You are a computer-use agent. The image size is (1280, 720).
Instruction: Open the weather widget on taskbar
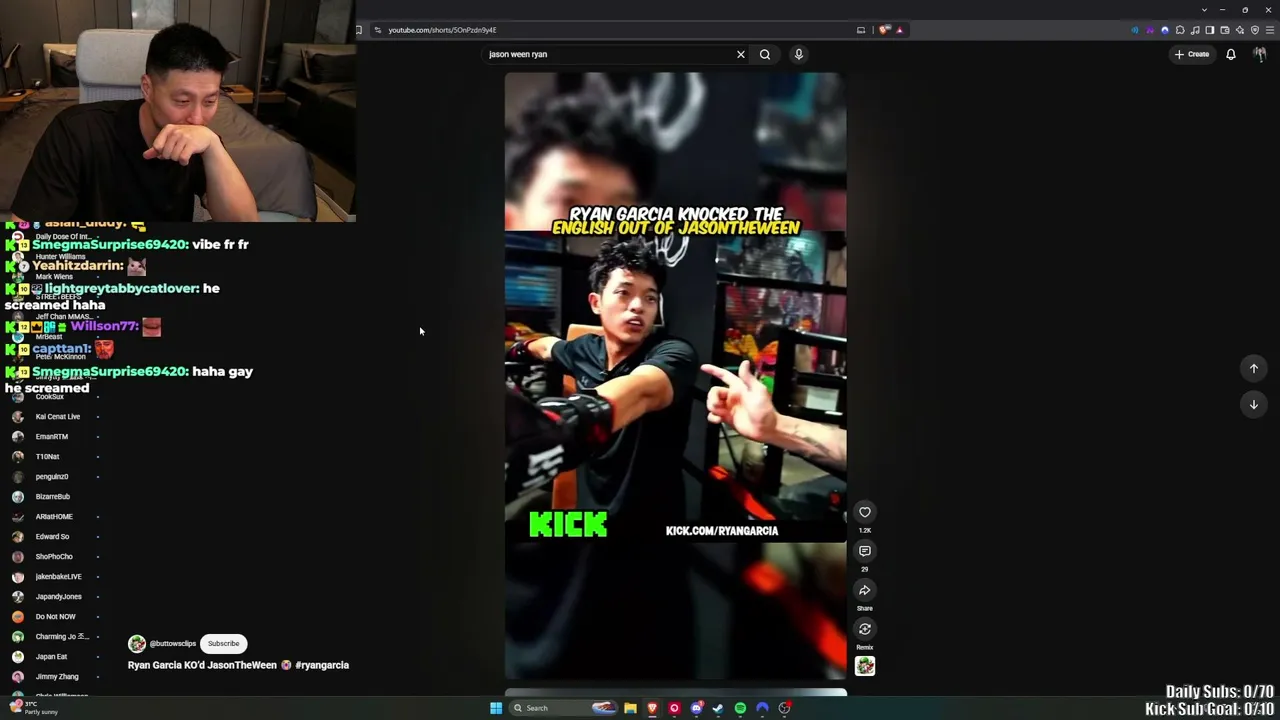pyautogui.click(x=33, y=708)
